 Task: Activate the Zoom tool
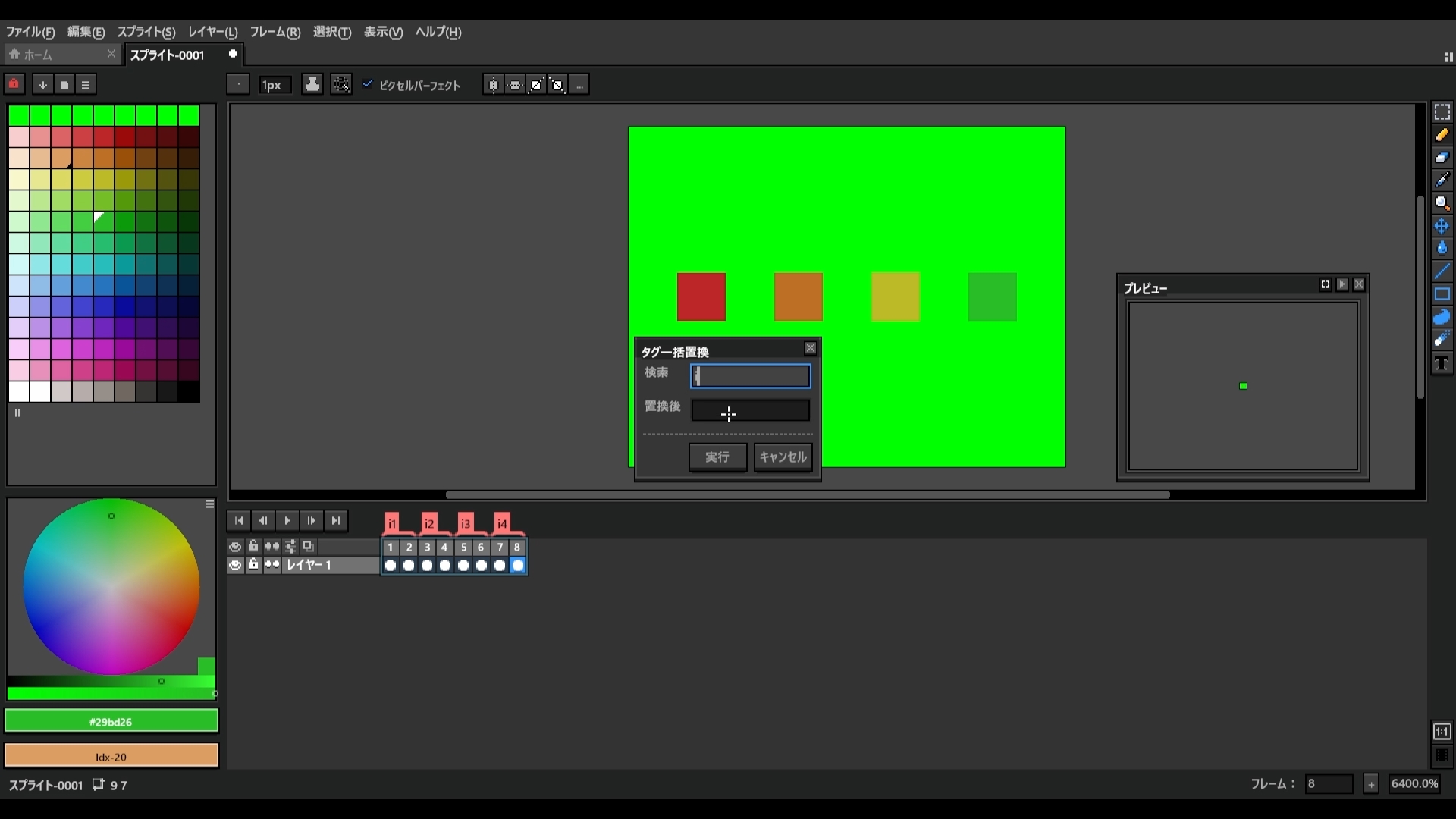point(1442,202)
